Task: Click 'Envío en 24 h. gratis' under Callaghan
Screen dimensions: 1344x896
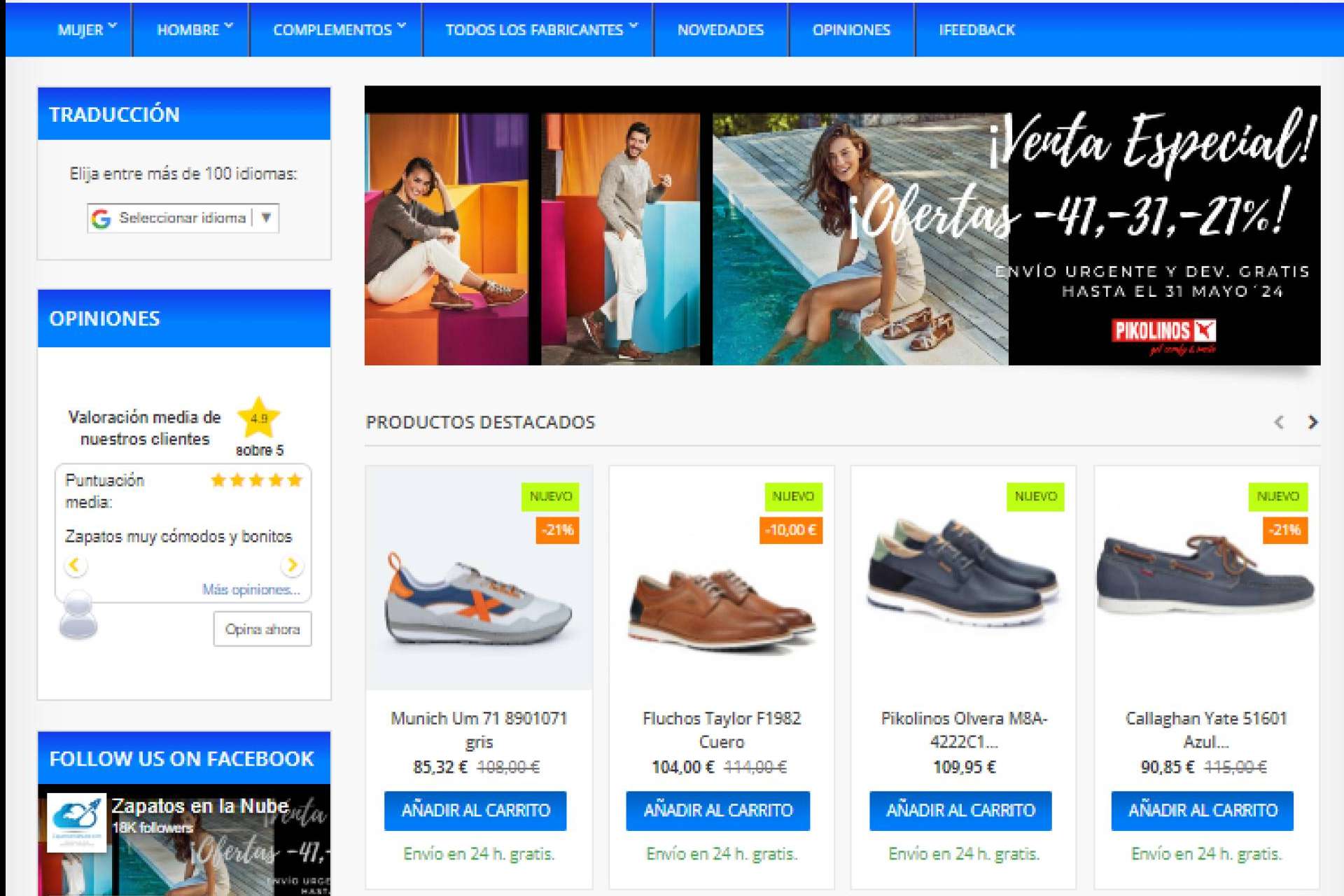Action: tap(1206, 854)
